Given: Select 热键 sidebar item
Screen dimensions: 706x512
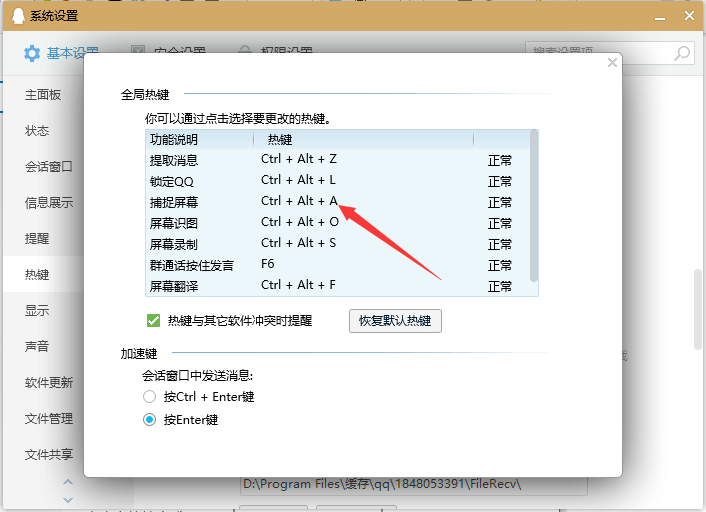Looking at the screenshot, I should 44,274.
